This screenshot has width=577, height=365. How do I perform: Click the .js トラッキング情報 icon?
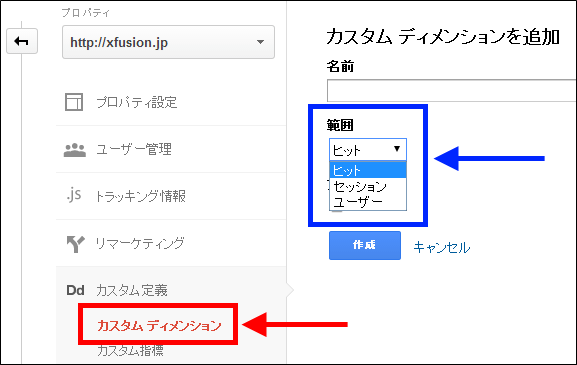tap(74, 195)
